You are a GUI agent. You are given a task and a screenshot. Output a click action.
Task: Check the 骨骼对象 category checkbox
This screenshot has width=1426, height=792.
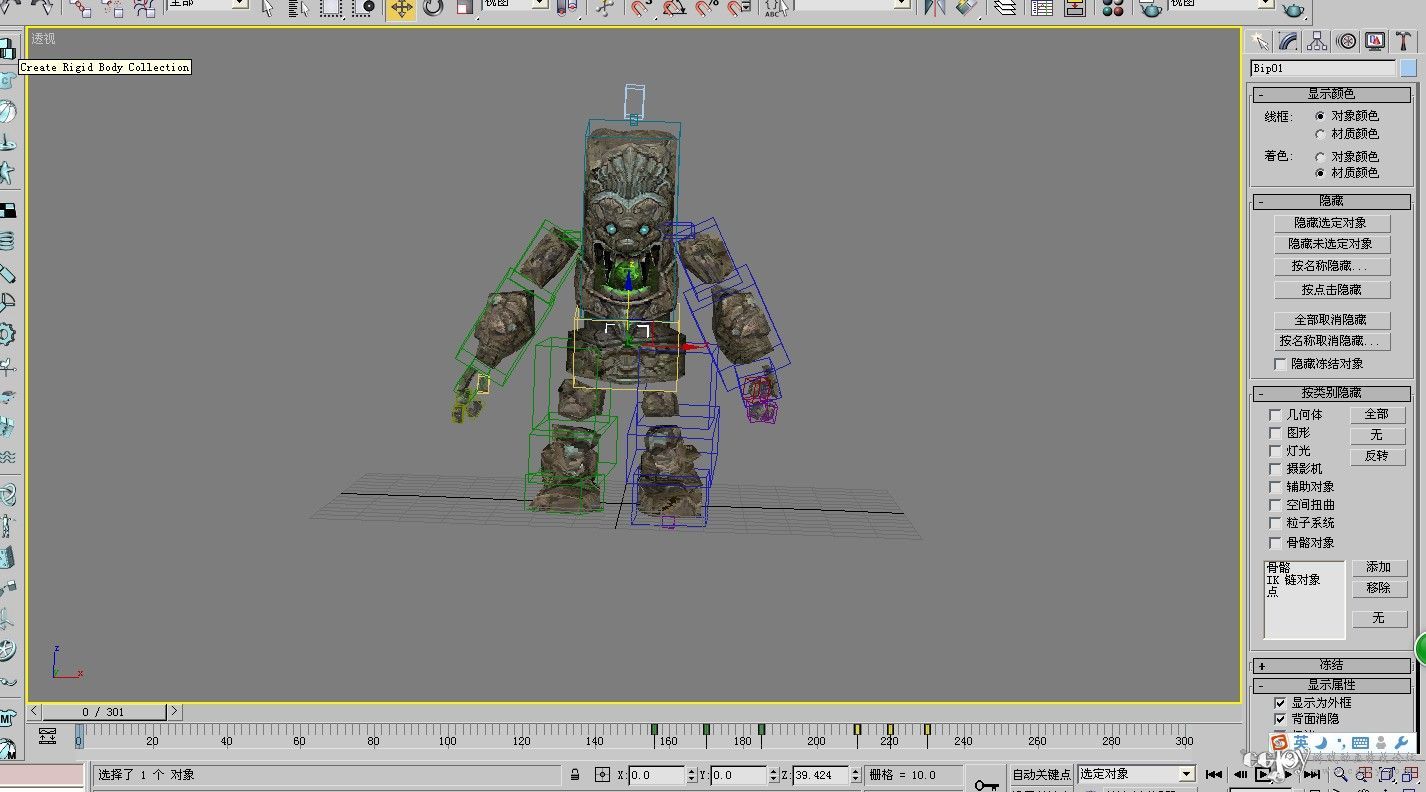pyautogui.click(x=1275, y=543)
